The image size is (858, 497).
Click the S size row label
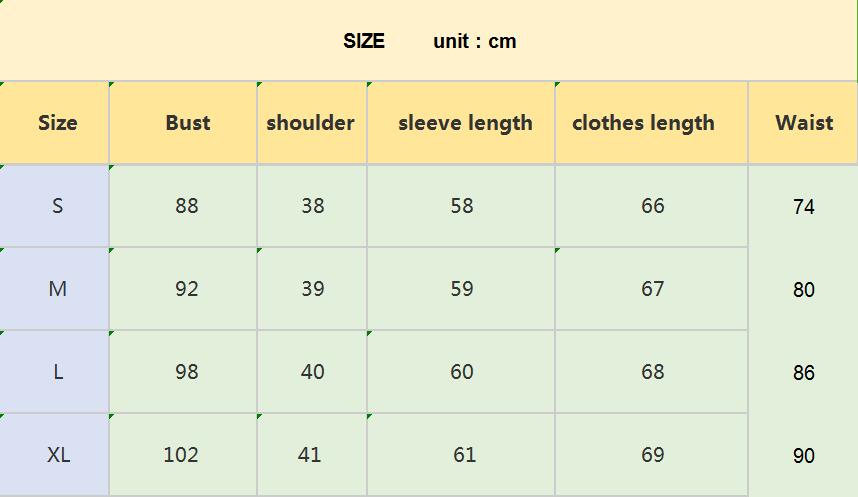pos(57,206)
